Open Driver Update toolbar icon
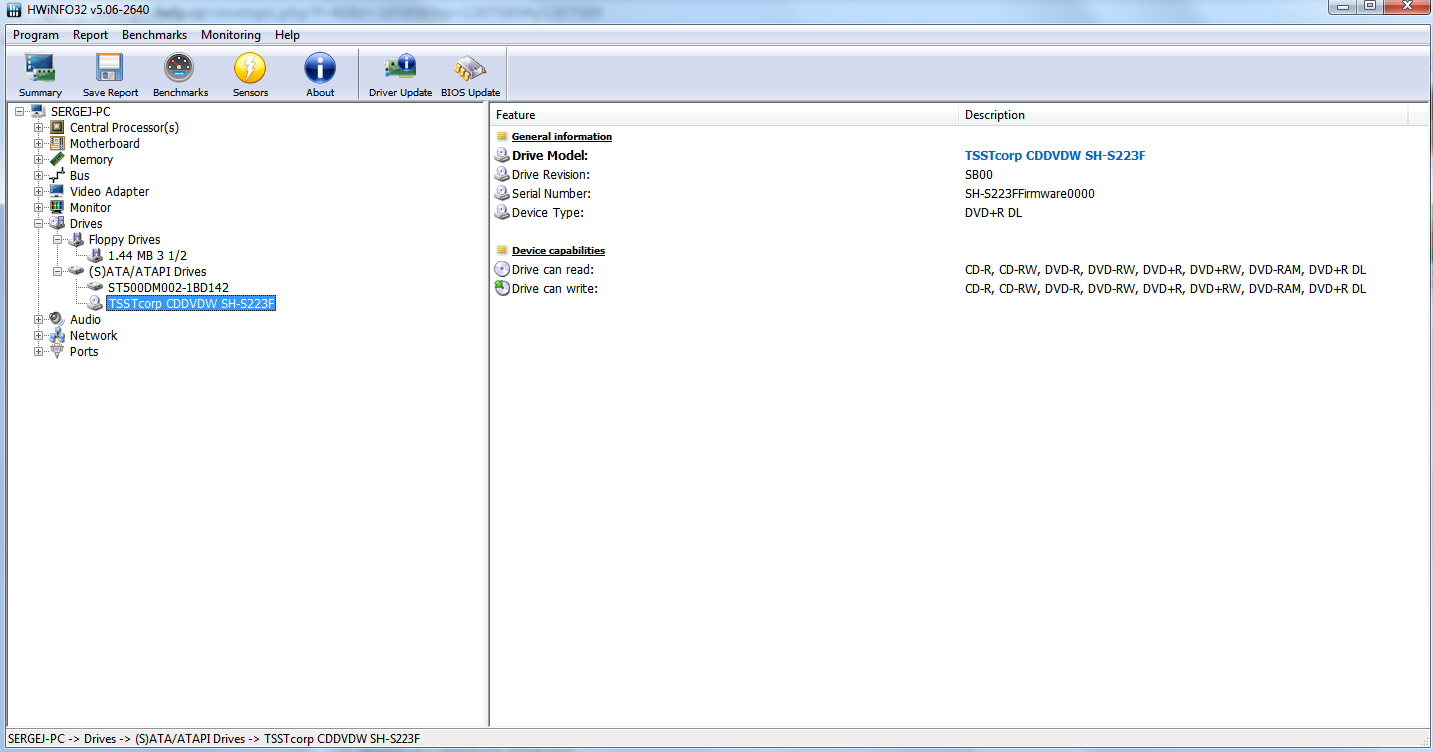The height and width of the screenshot is (752, 1433). (400, 68)
